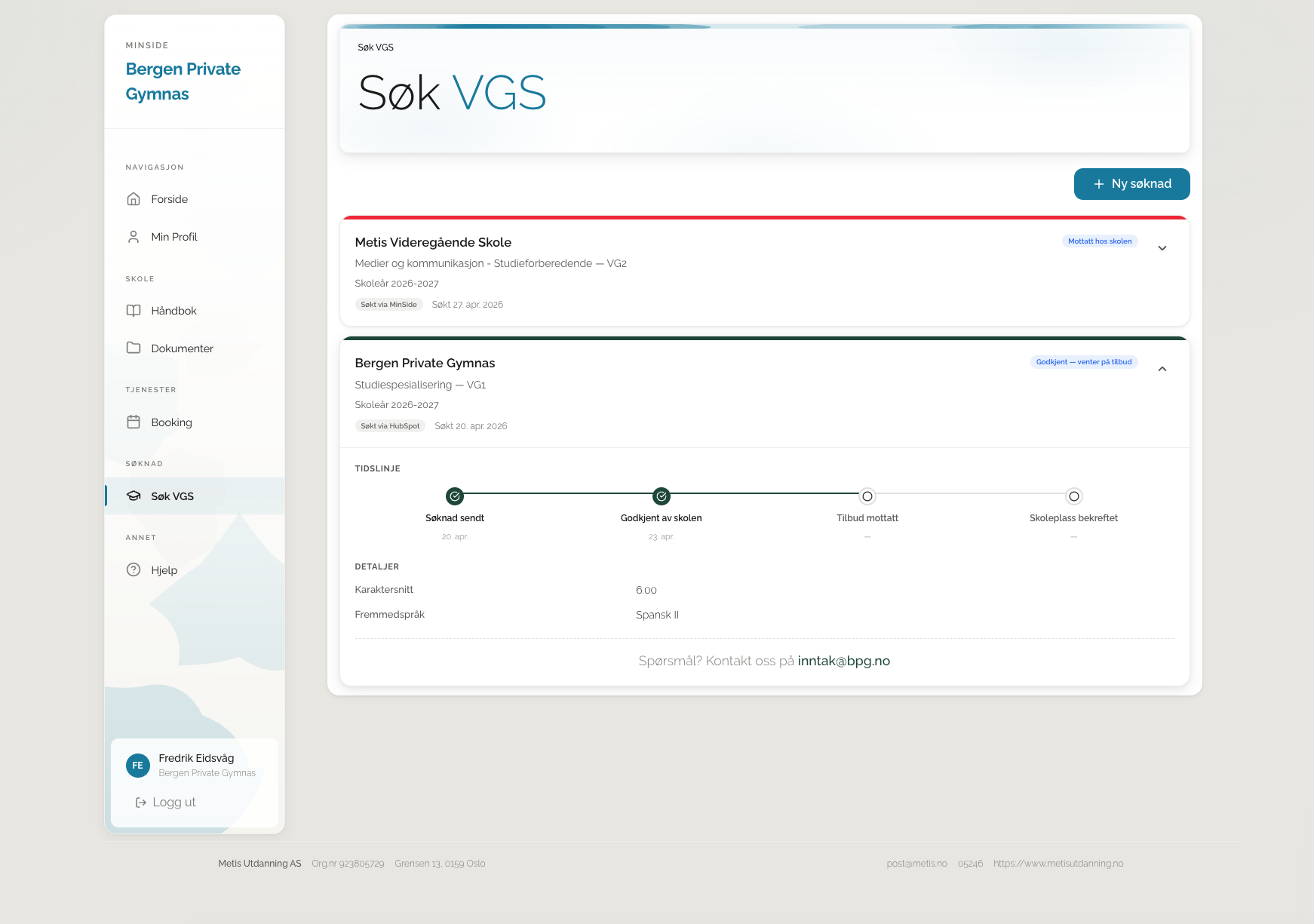The height and width of the screenshot is (924, 1314).
Task: Select Søk VGS sidebar item
Action: click(195, 496)
